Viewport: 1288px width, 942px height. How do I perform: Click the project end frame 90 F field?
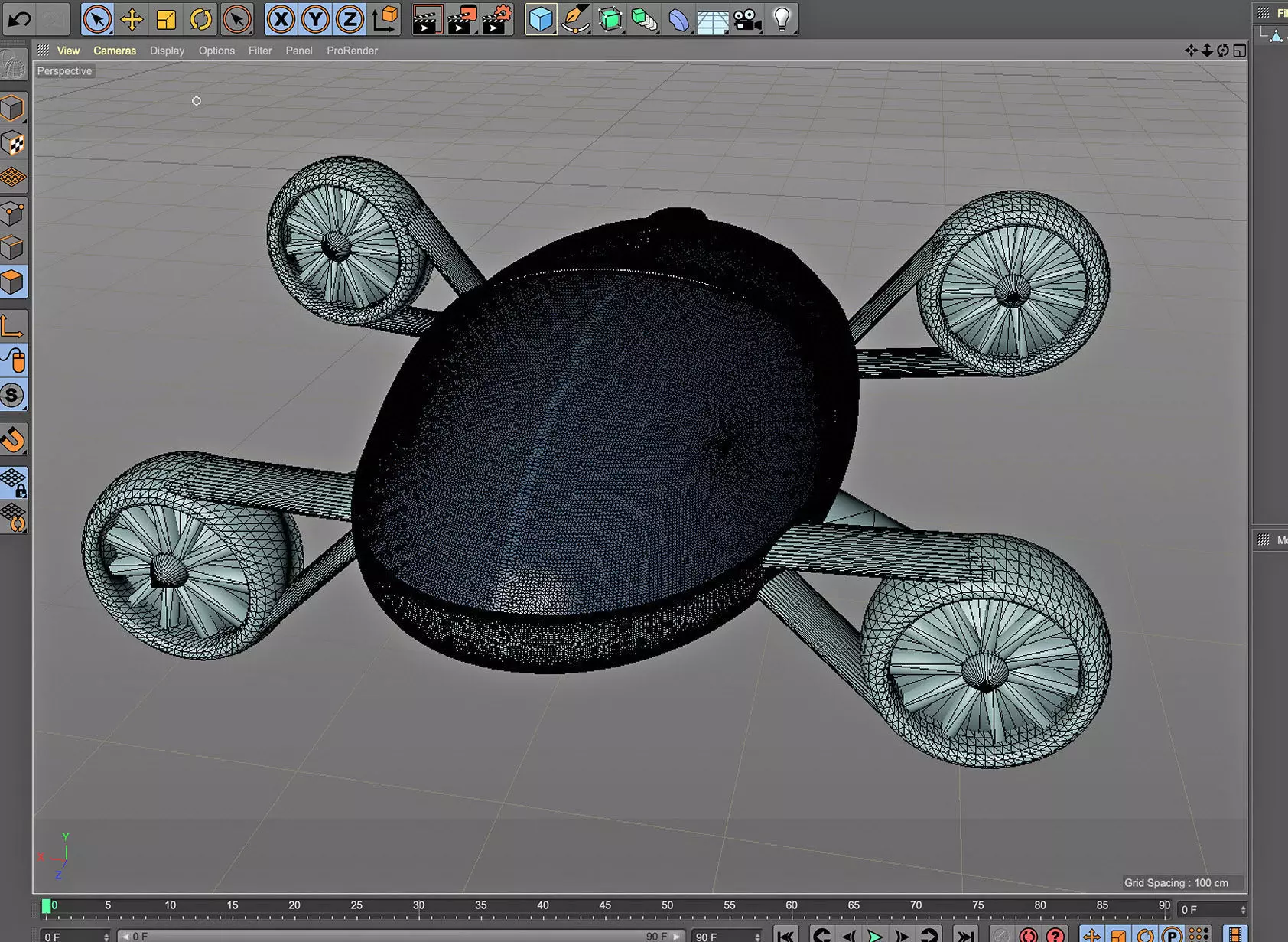(x=727, y=936)
